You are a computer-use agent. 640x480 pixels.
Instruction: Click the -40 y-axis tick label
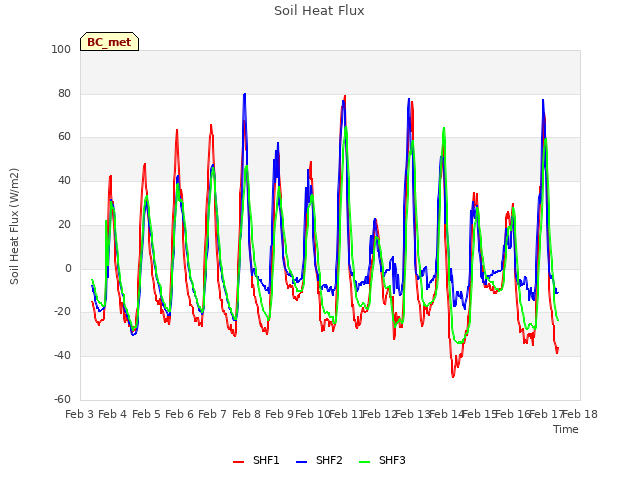coord(62,356)
